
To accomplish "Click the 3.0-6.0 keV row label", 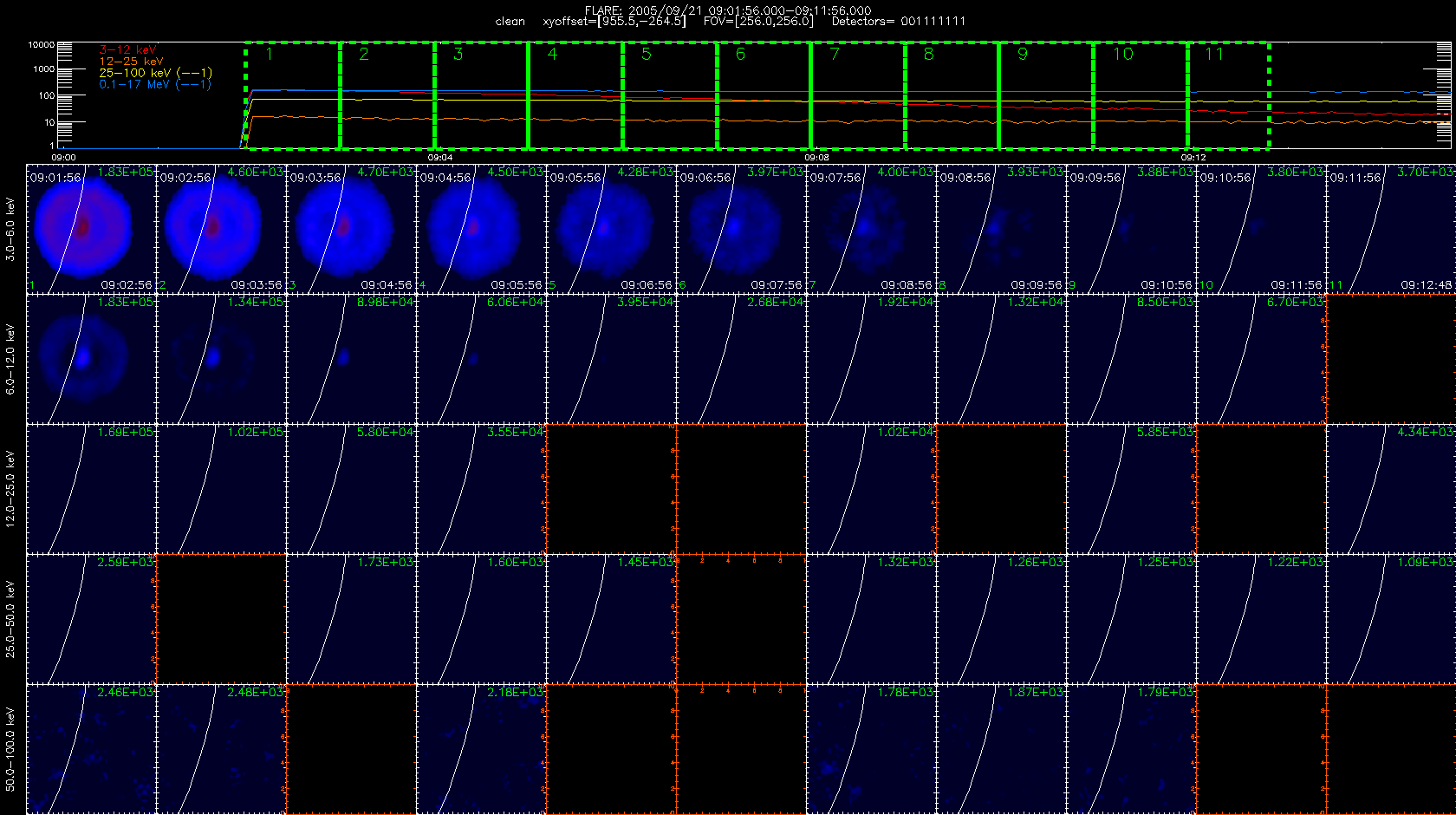I will pos(10,229).
